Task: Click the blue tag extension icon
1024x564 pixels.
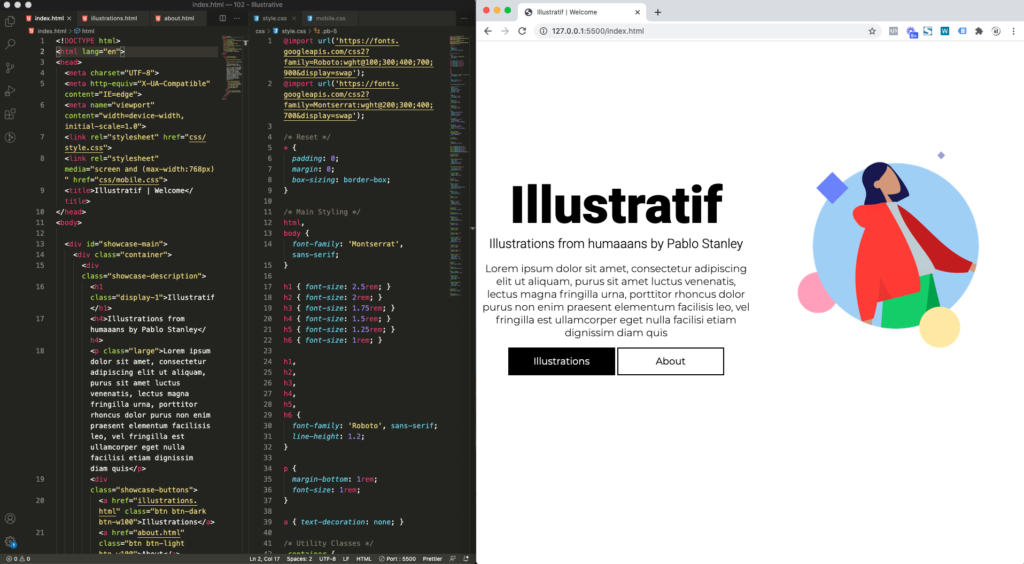Action: 962,31
